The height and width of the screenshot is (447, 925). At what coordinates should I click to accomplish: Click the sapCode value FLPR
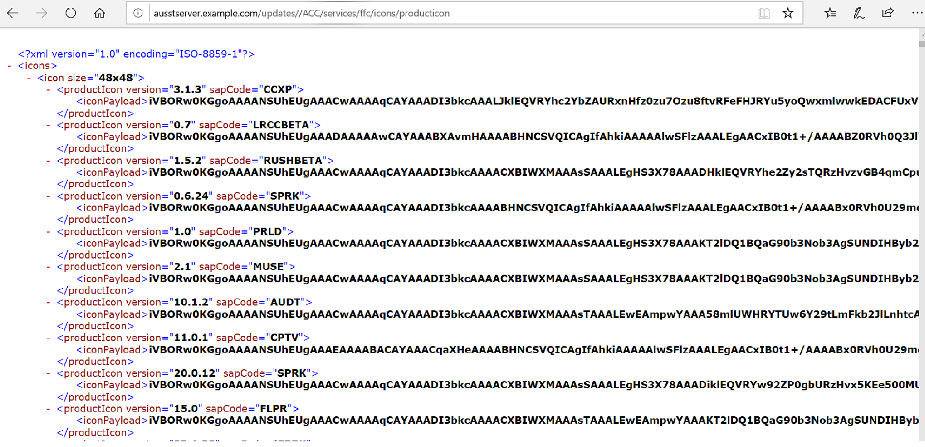tap(275, 409)
